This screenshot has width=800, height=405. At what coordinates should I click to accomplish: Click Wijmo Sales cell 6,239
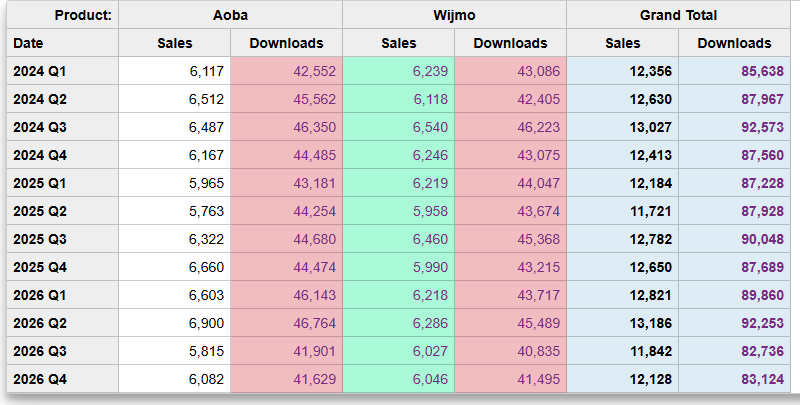point(398,71)
